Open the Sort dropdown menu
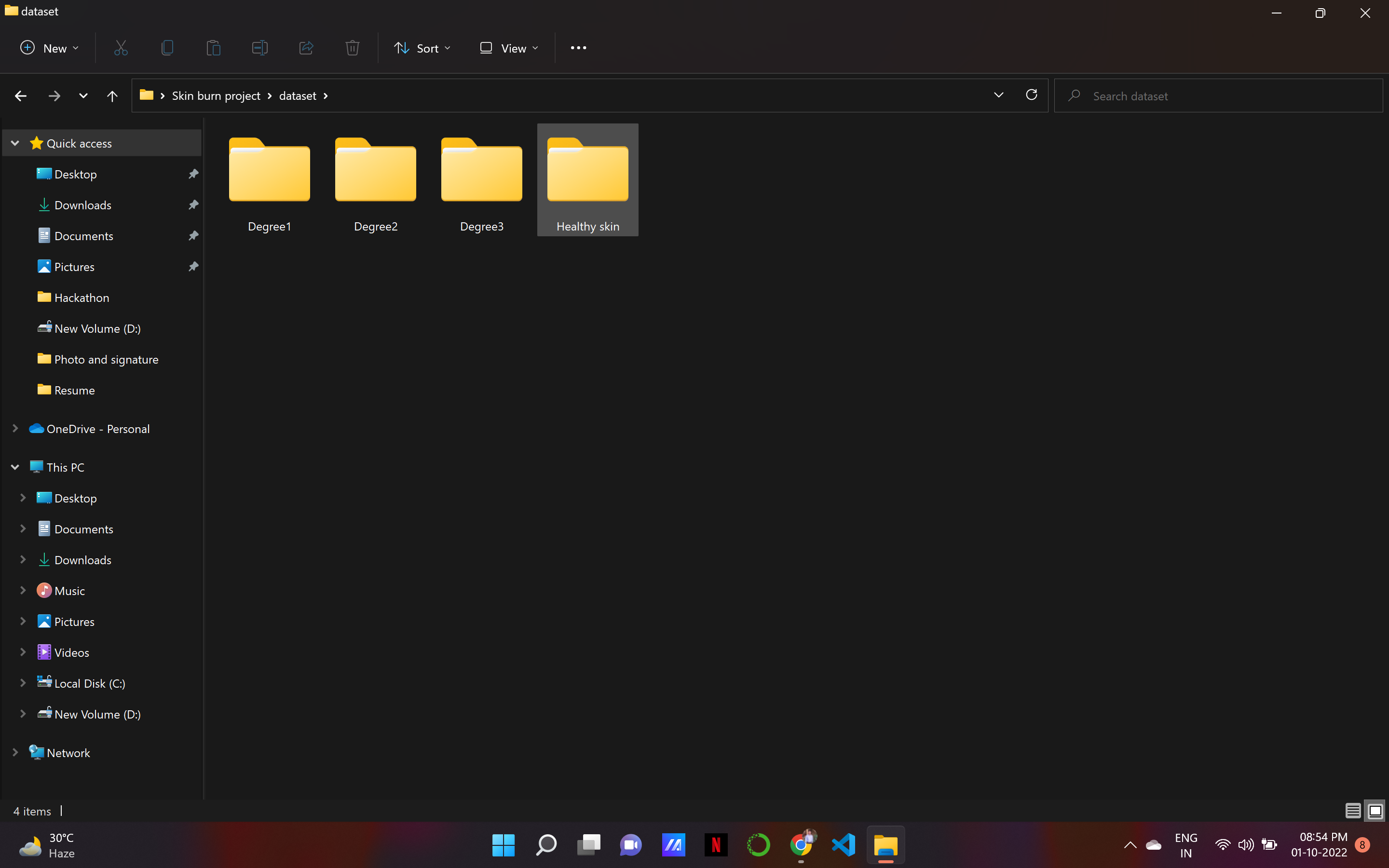The image size is (1389, 868). 422,48
